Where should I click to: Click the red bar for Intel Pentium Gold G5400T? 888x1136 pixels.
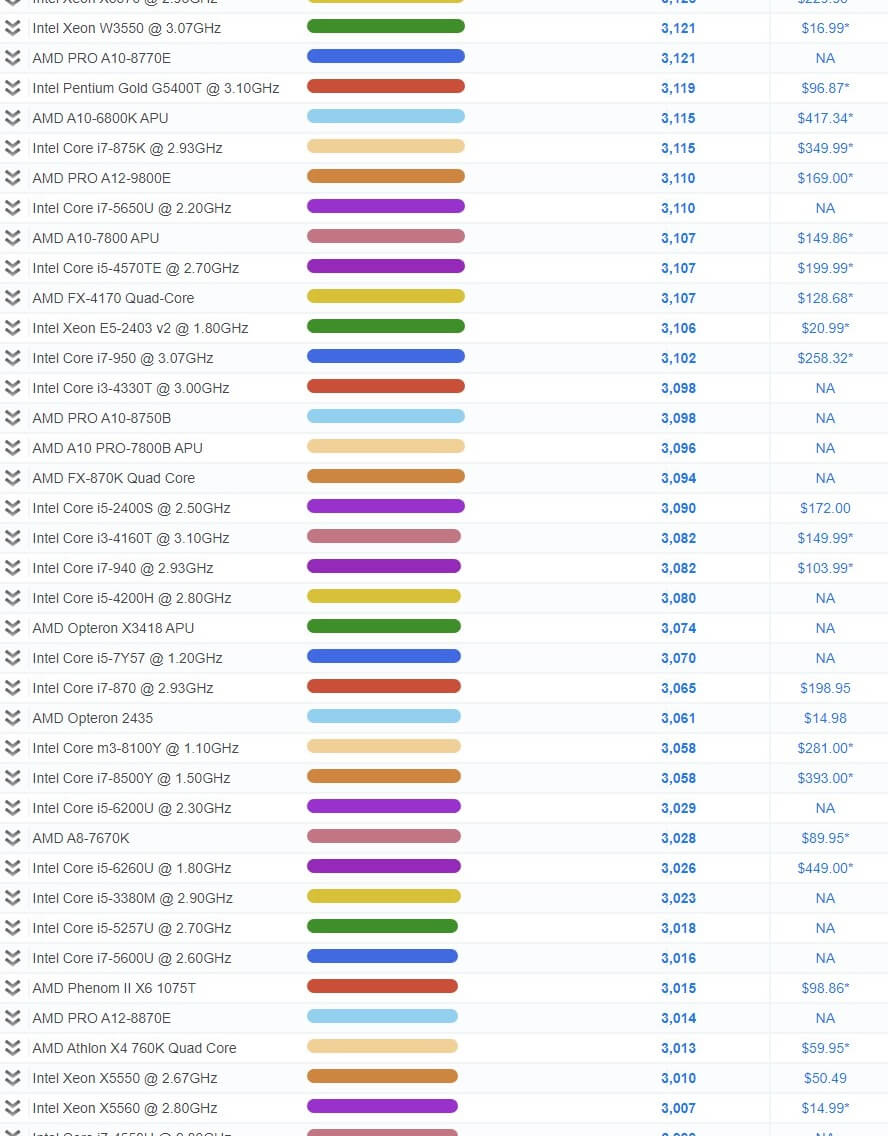385,87
